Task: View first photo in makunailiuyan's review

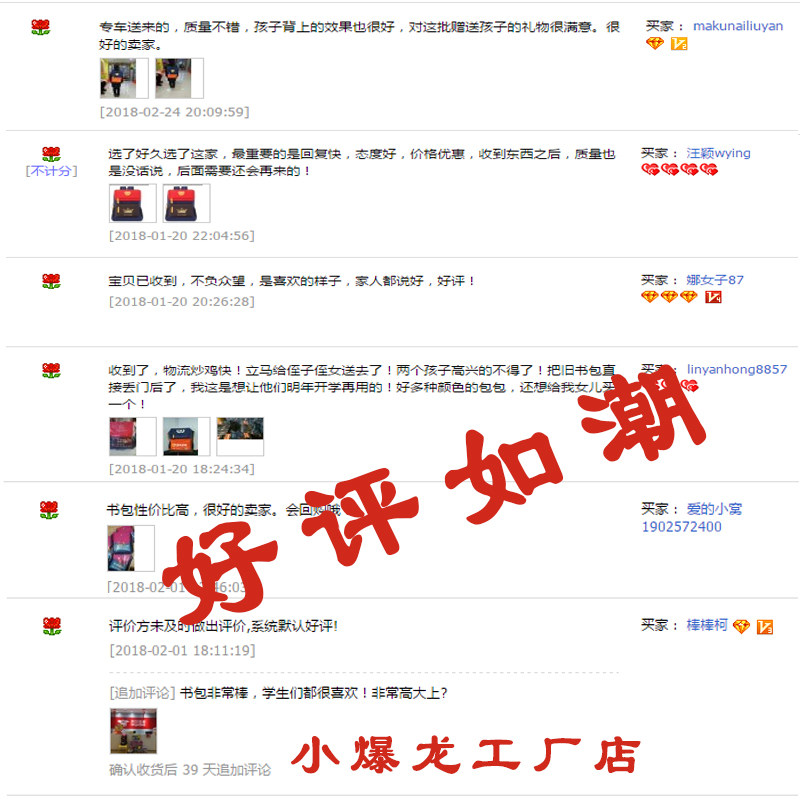Action: tap(124, 78)
